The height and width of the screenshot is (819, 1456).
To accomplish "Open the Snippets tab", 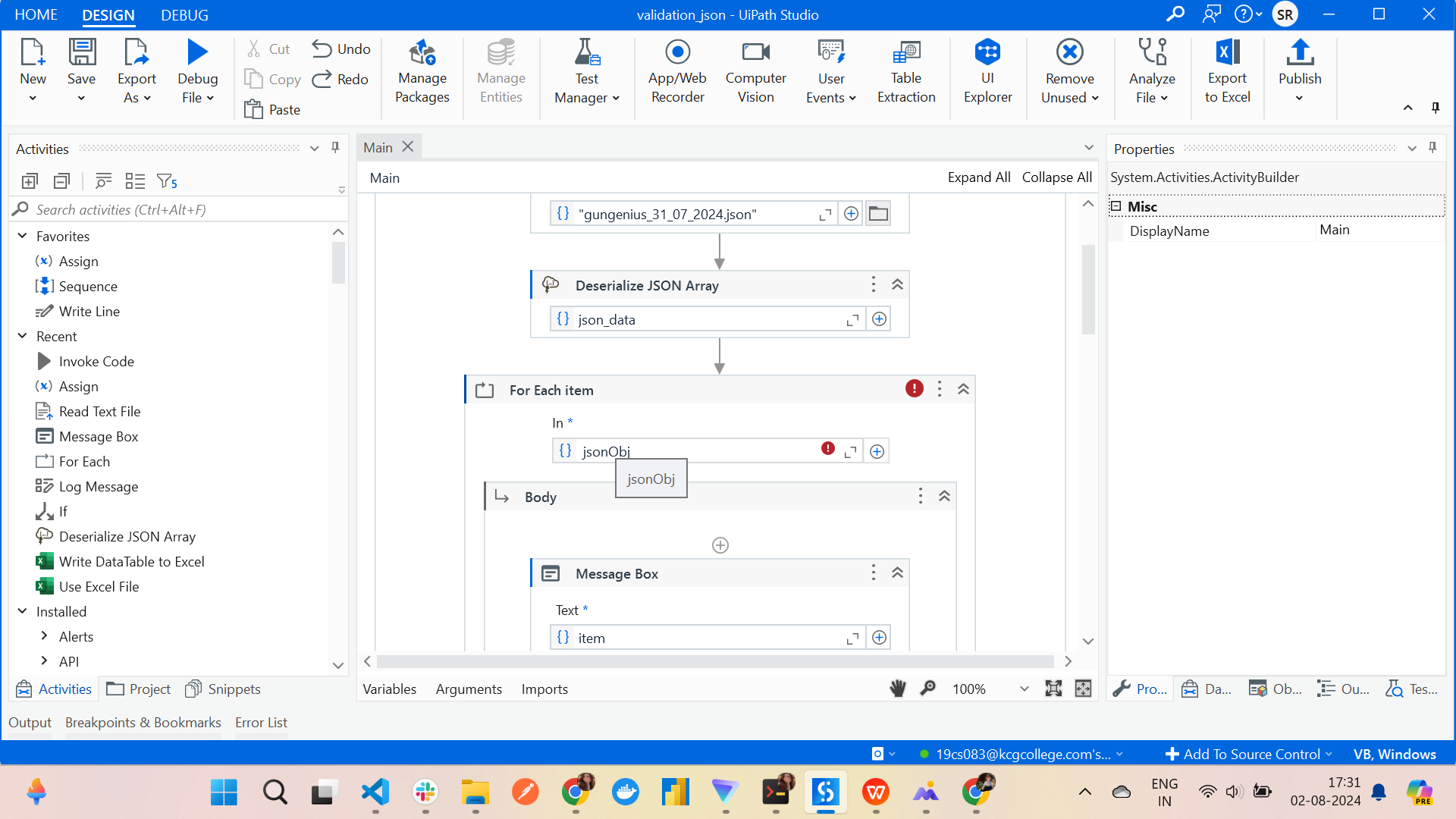I will (x=222, y=689).
